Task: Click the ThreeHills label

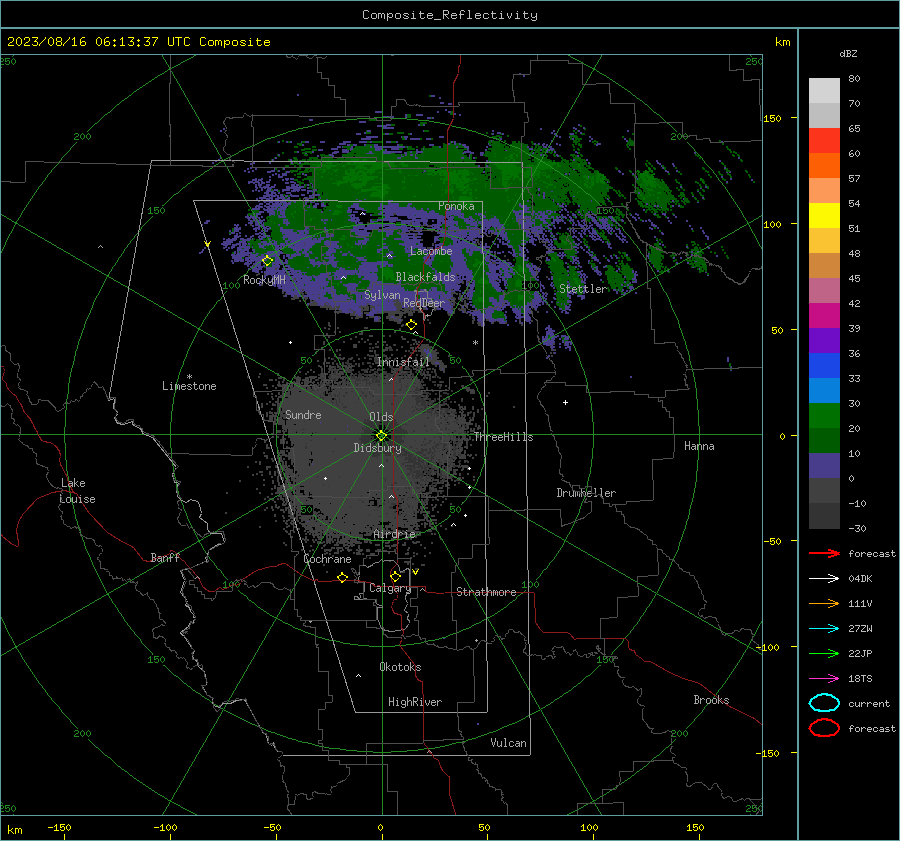Action: coord(503,437)
